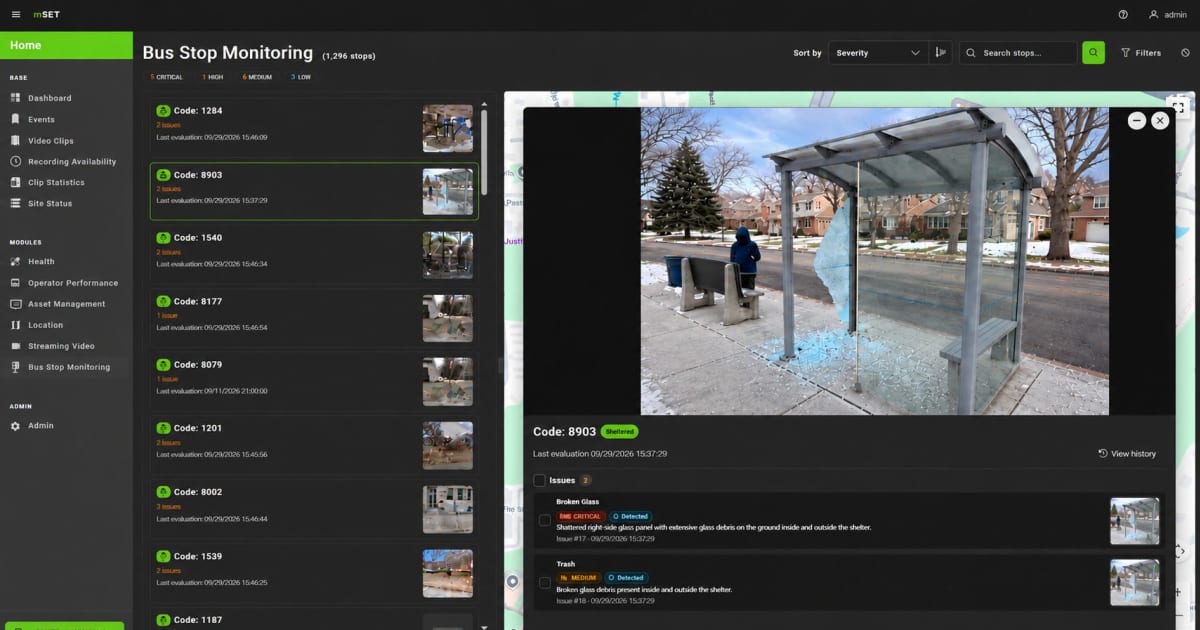Viewport: 1200px width, 630px height.
Task: Click the Asset Management icon
Action: (x=16, y=304)
